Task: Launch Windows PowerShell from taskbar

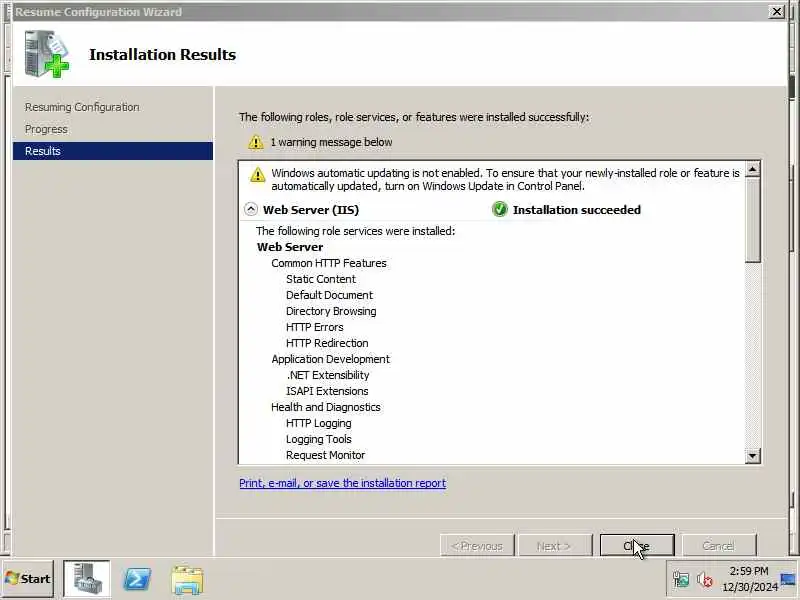Action: click(137, 580)
